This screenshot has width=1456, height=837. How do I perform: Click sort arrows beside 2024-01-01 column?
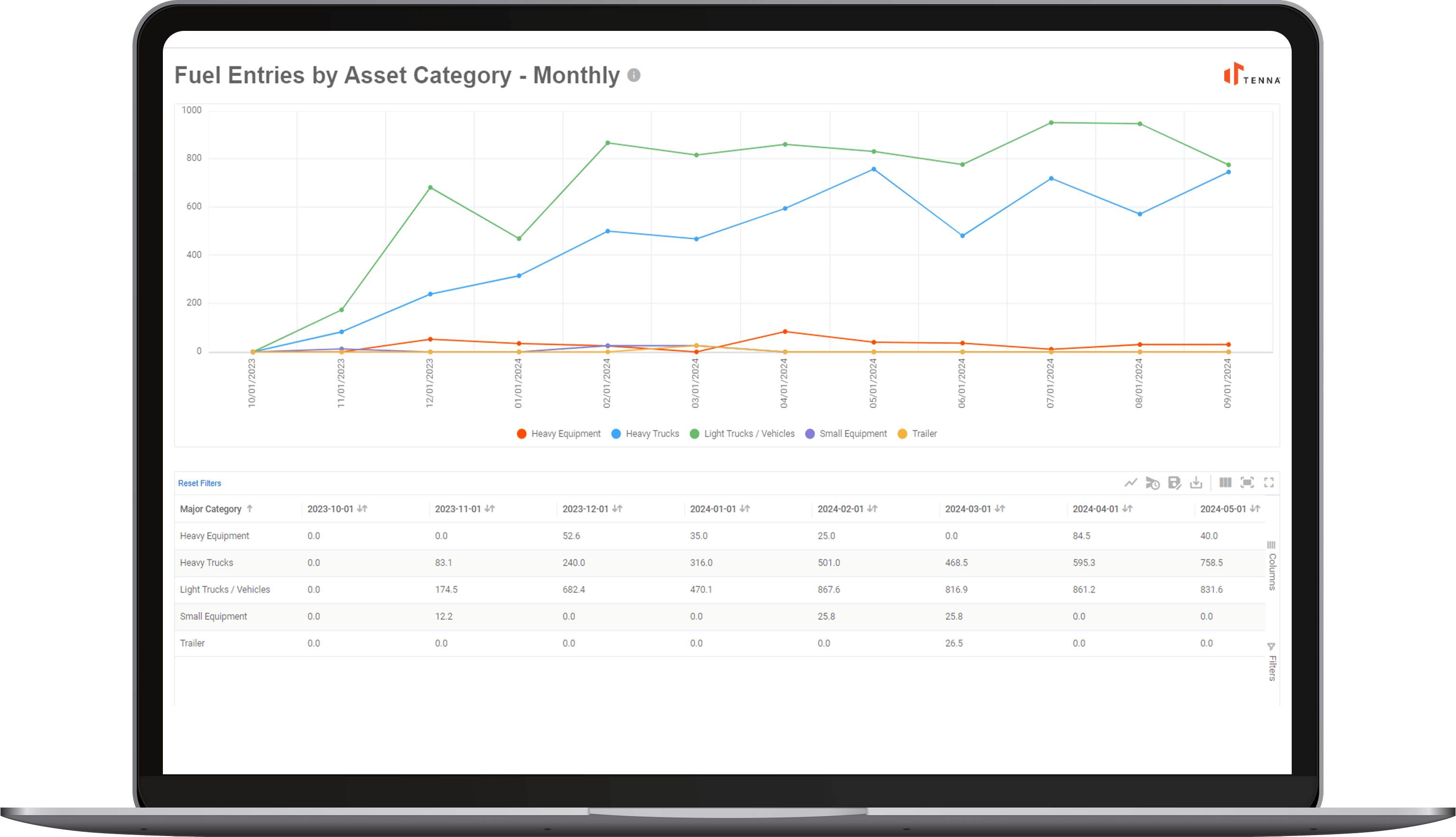pos(745,509)
